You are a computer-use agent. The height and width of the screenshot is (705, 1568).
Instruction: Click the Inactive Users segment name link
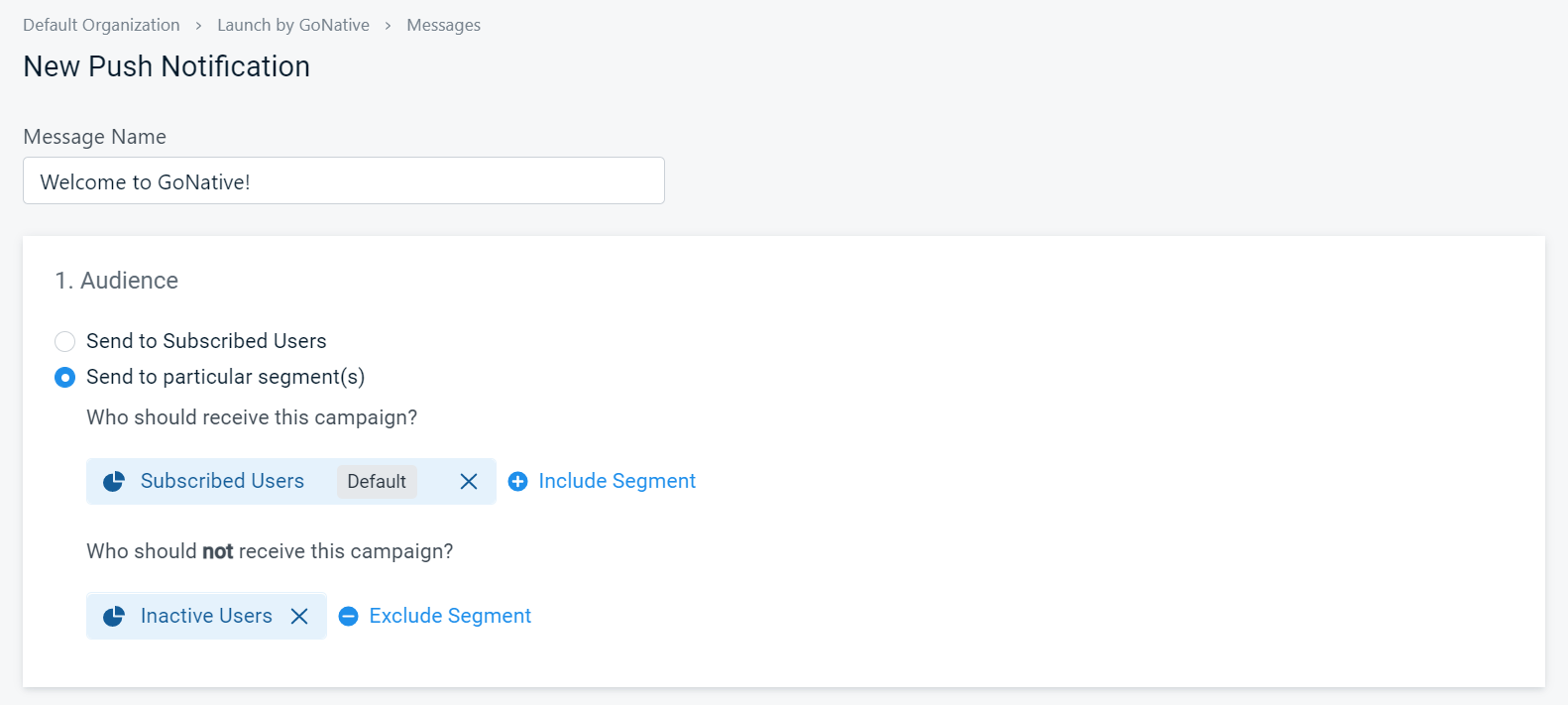tap(204, 616)
